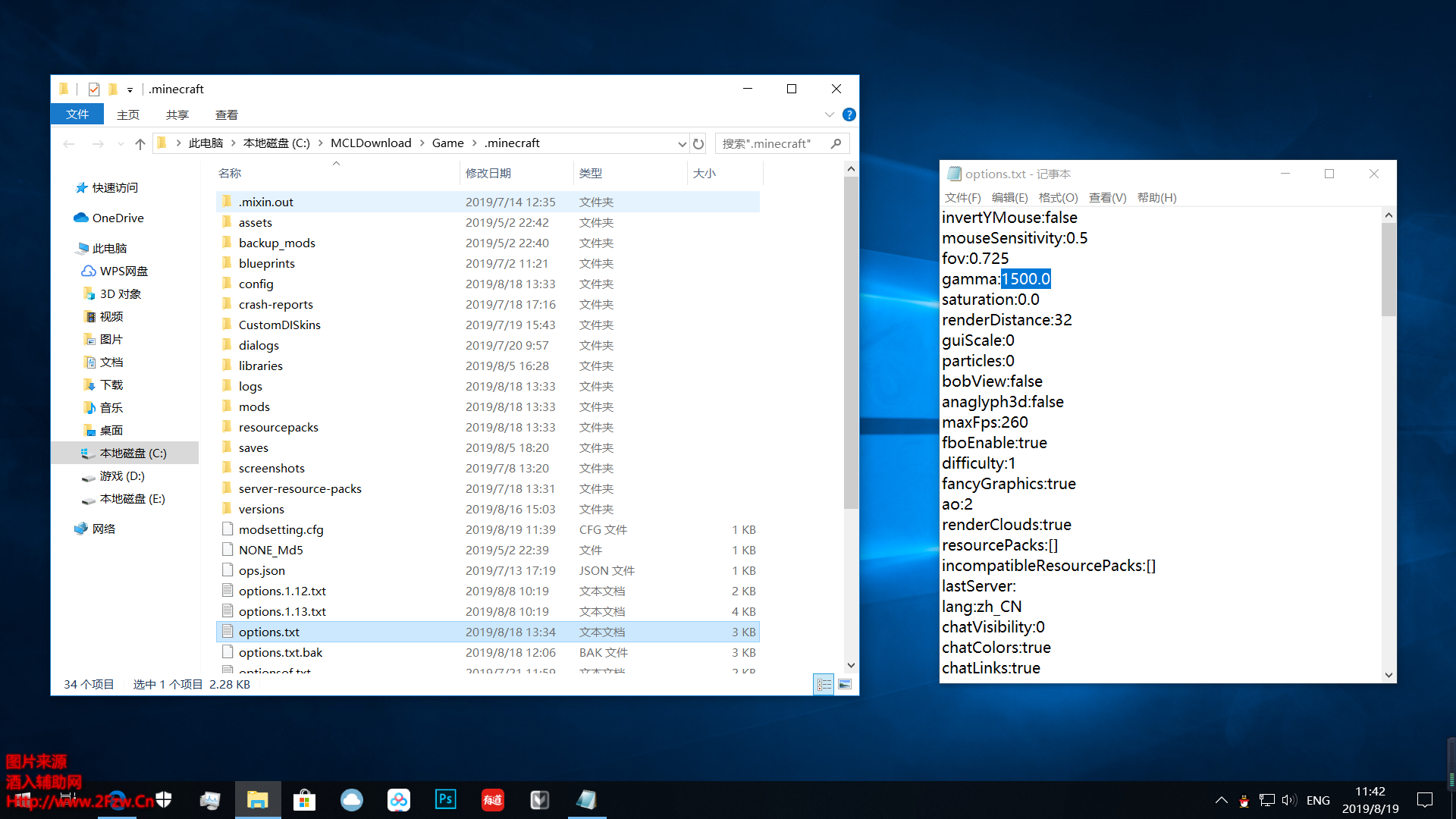Click Game in the address breadcrumb
Screen dimensions: 1456x819
448,143
